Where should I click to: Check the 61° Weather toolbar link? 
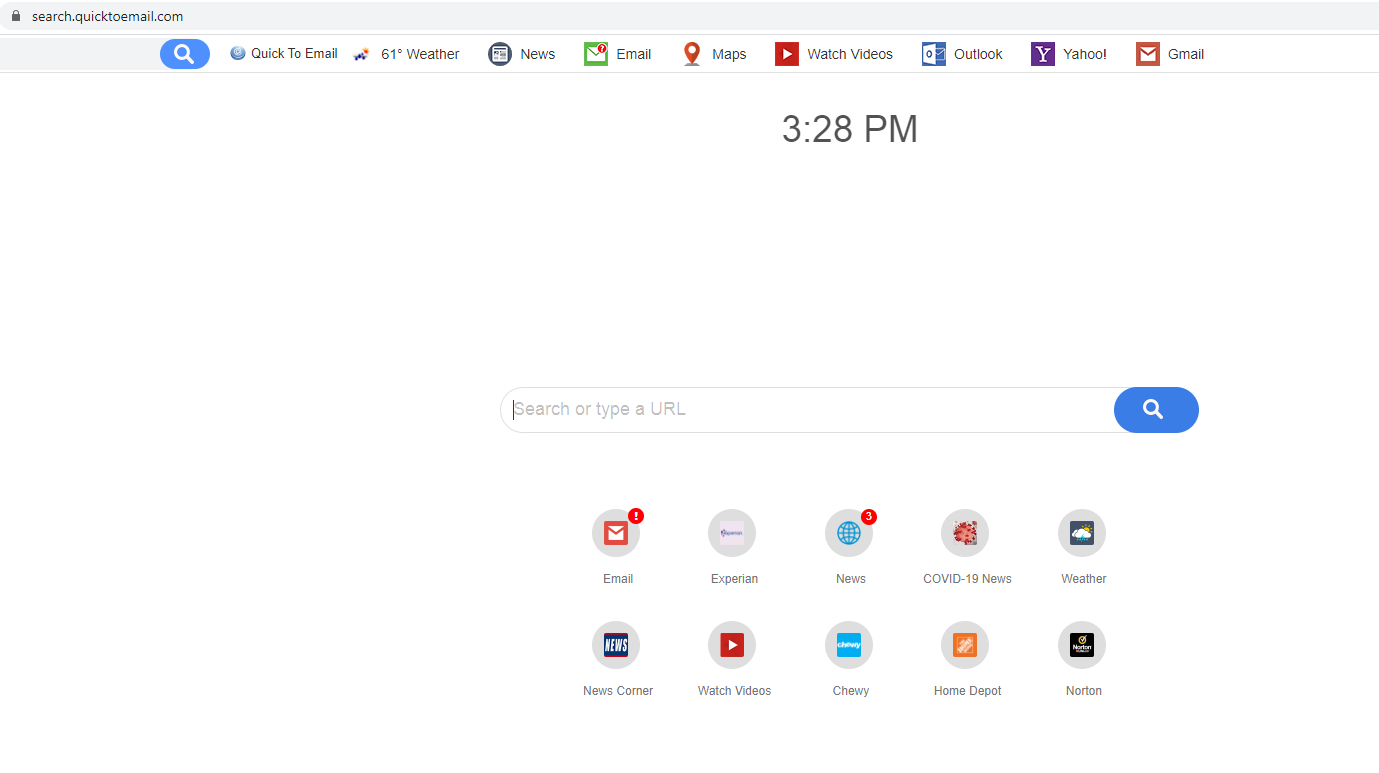(420, 54)
